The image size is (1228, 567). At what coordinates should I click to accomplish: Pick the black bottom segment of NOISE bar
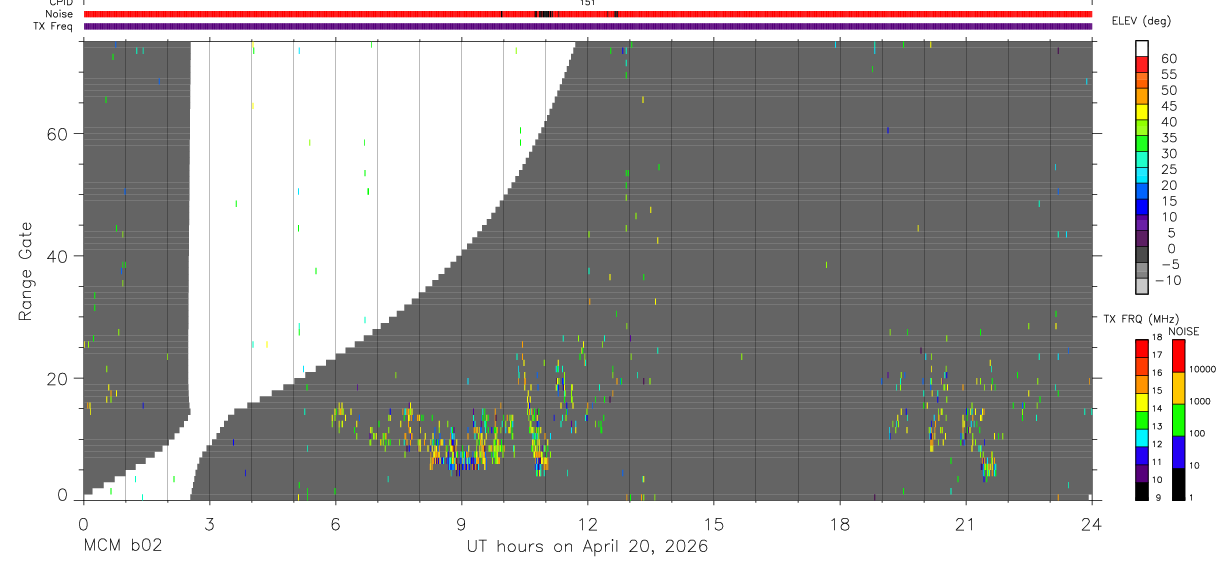tap(1178, 484)
